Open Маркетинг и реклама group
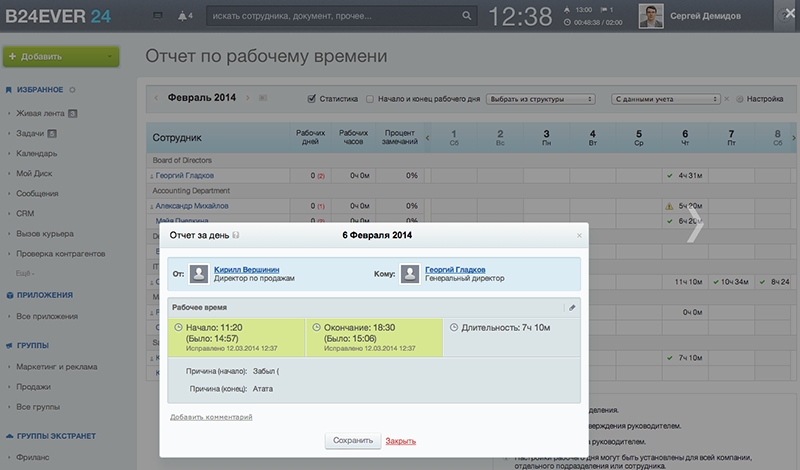 (57, 366)
